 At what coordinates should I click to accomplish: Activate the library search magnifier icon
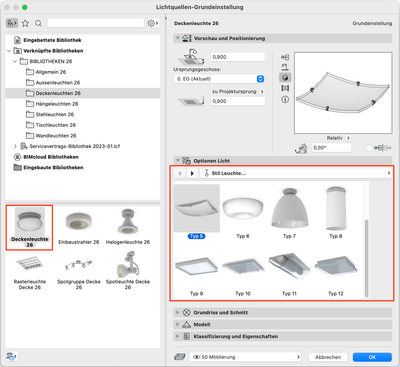[38, 23]
